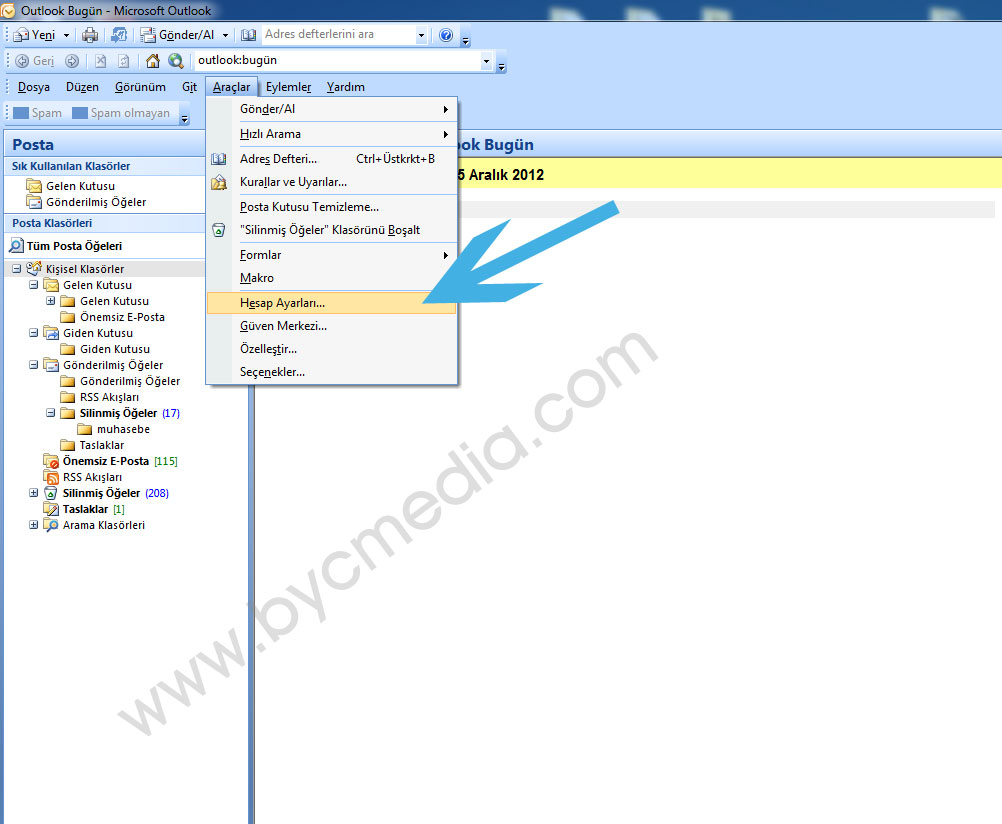Open the Dosya menu
The height and width of the screenshot is (824, 1002).
pos(34,87)
